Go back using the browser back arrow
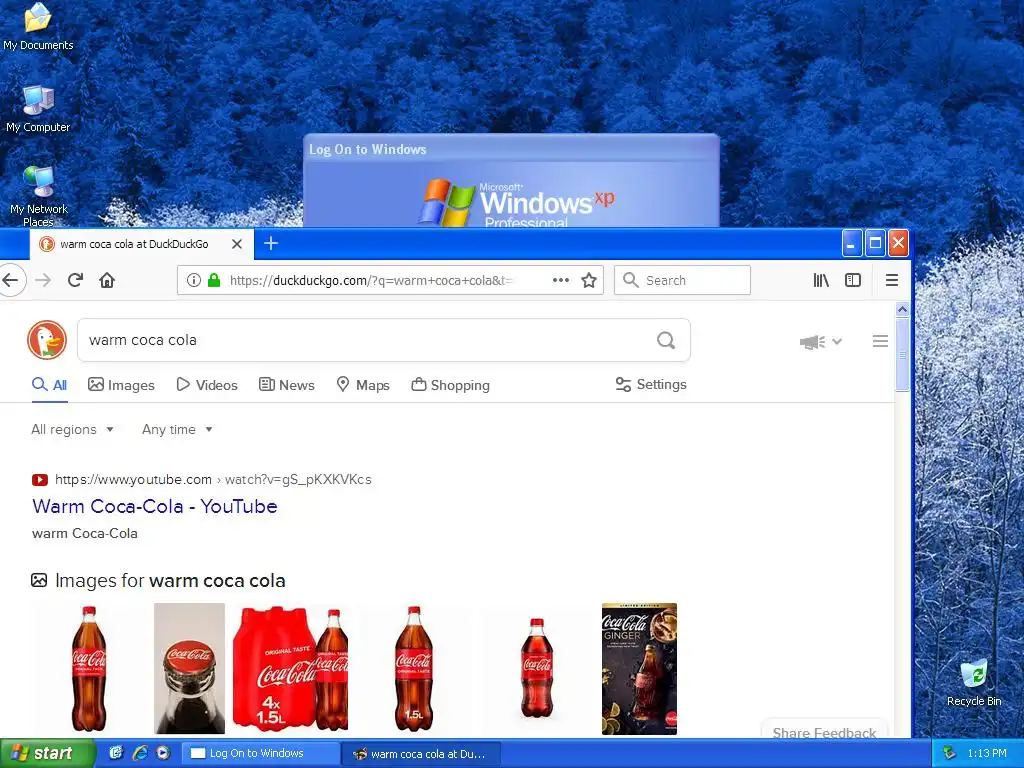 (10, 280)
